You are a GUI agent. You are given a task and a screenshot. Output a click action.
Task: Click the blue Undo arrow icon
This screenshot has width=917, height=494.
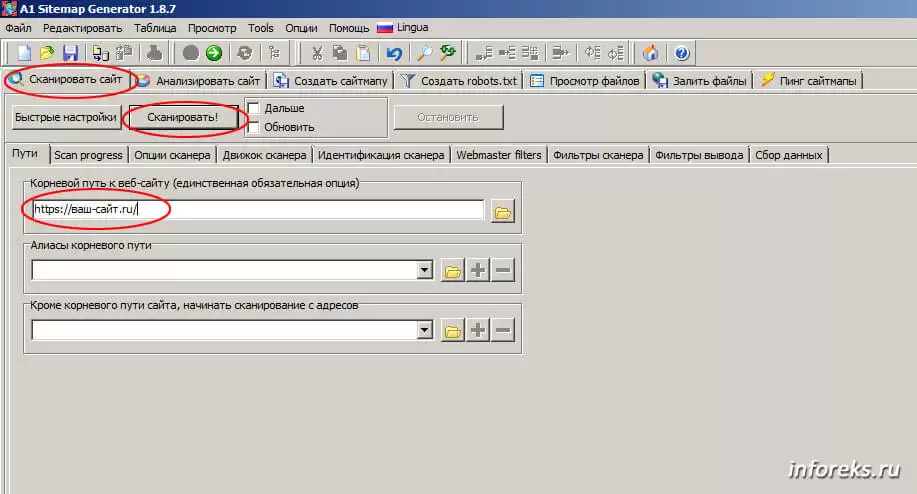pyautogui.click(x=394, y=53)
